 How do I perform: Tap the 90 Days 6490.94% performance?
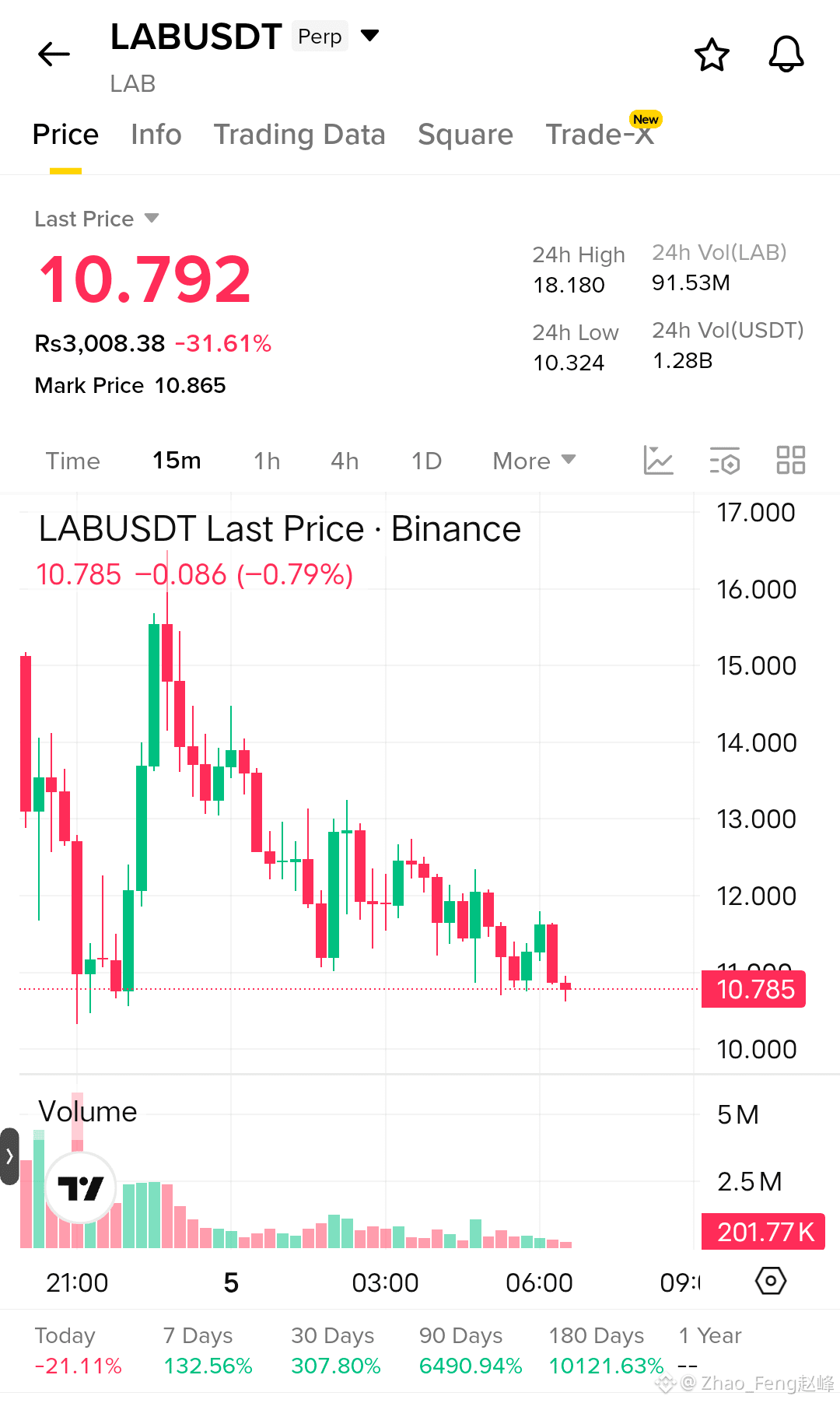coord(471,1350)
